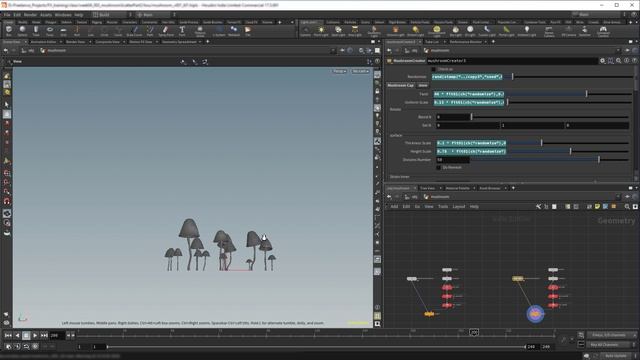Open Animation Editor pane tab menu arrow
640x360 pixels.
pyautogui.click(x=60, y=42)
